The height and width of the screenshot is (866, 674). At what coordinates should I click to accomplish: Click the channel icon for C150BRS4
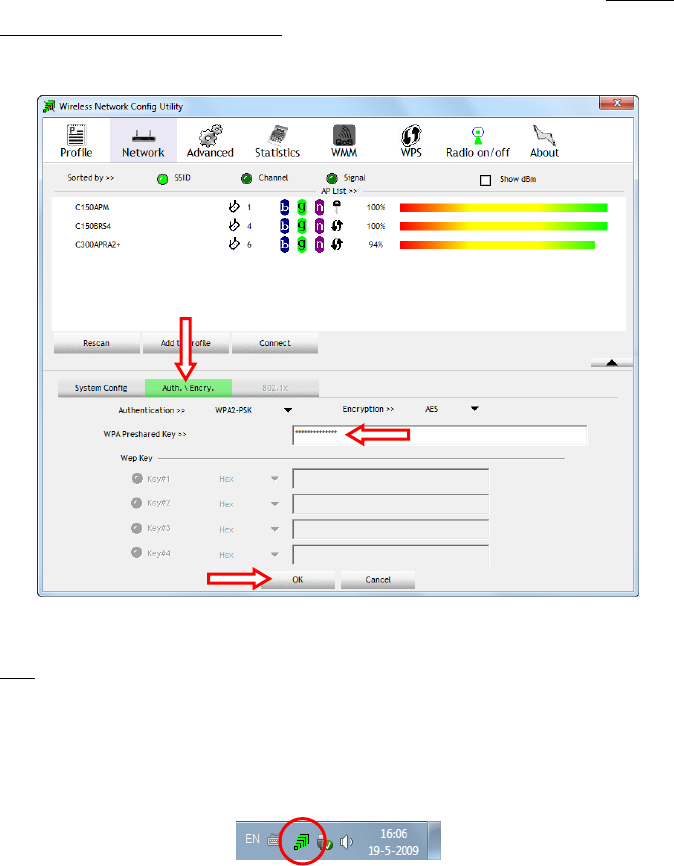234,225
